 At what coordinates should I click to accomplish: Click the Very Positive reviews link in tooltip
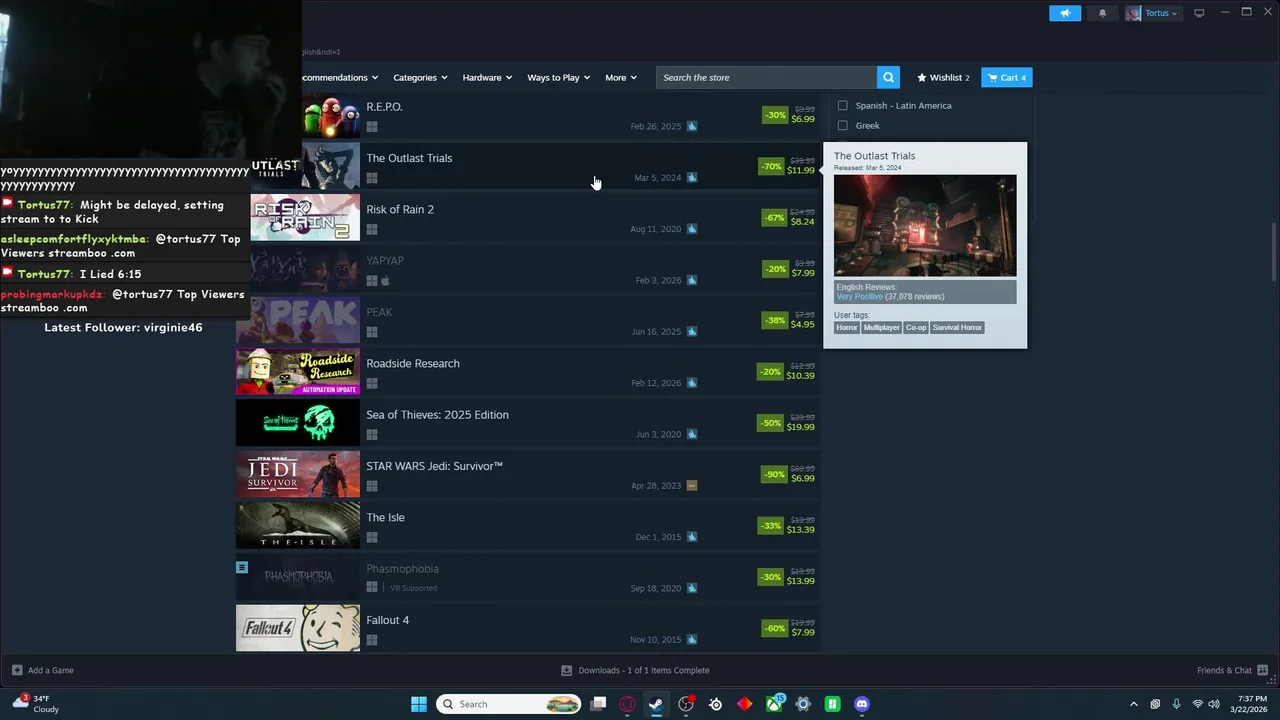860,297
